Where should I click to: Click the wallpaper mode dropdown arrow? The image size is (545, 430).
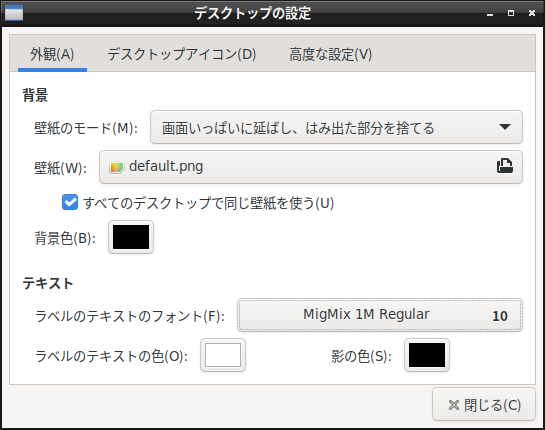tap(505, 127)
